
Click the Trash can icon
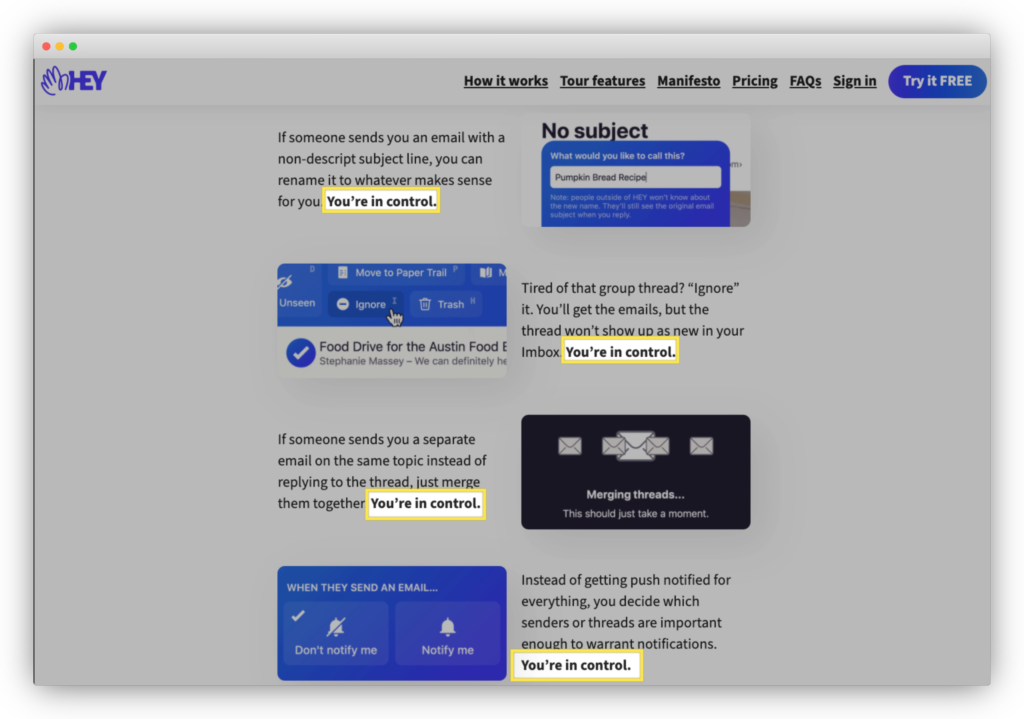click(425, 304)
